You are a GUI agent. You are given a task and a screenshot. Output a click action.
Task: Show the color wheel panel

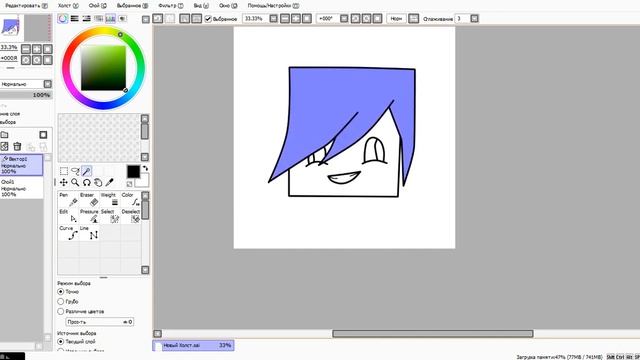pyautogui.click(x=62, y=18)
